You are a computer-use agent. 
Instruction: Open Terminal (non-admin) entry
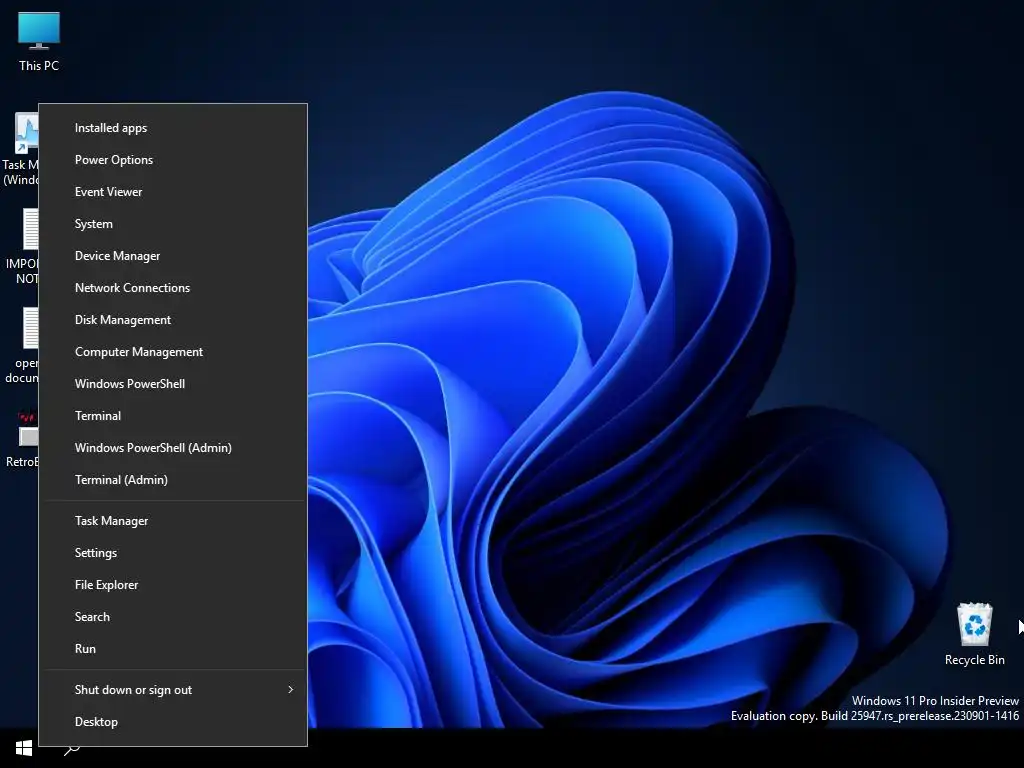pos(173,416)
